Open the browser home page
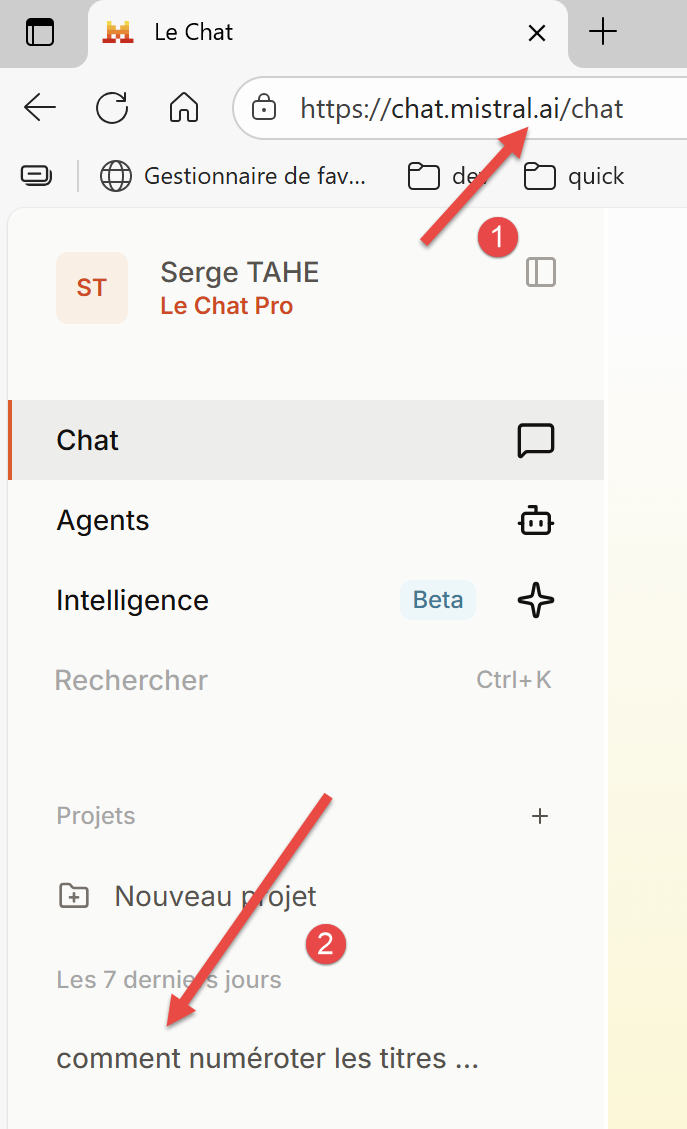 [184, 108]
